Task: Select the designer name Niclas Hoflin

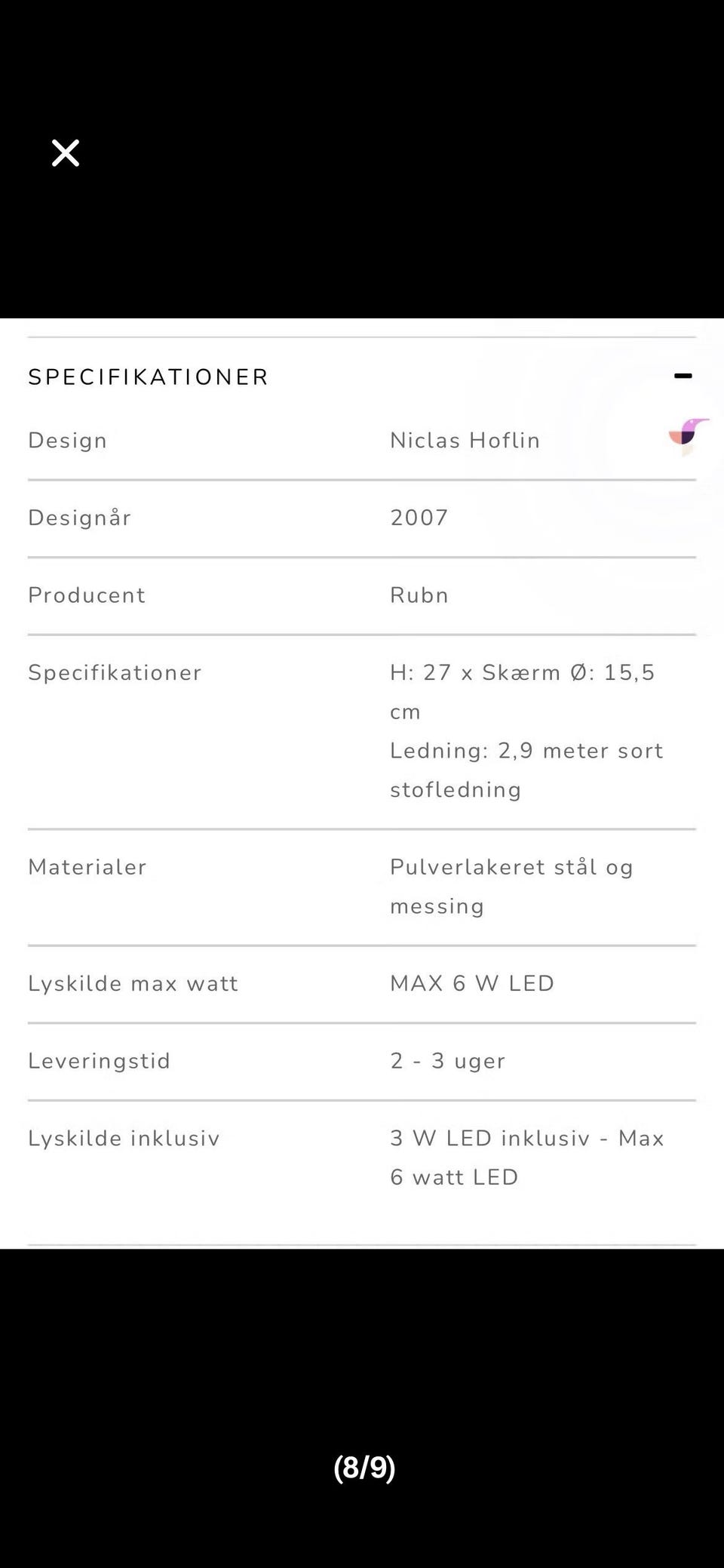Action: coord(465,441)
